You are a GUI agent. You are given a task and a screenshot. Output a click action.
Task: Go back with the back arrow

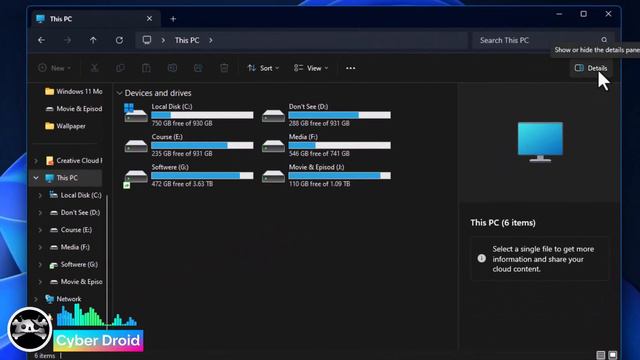click(41, 40)
